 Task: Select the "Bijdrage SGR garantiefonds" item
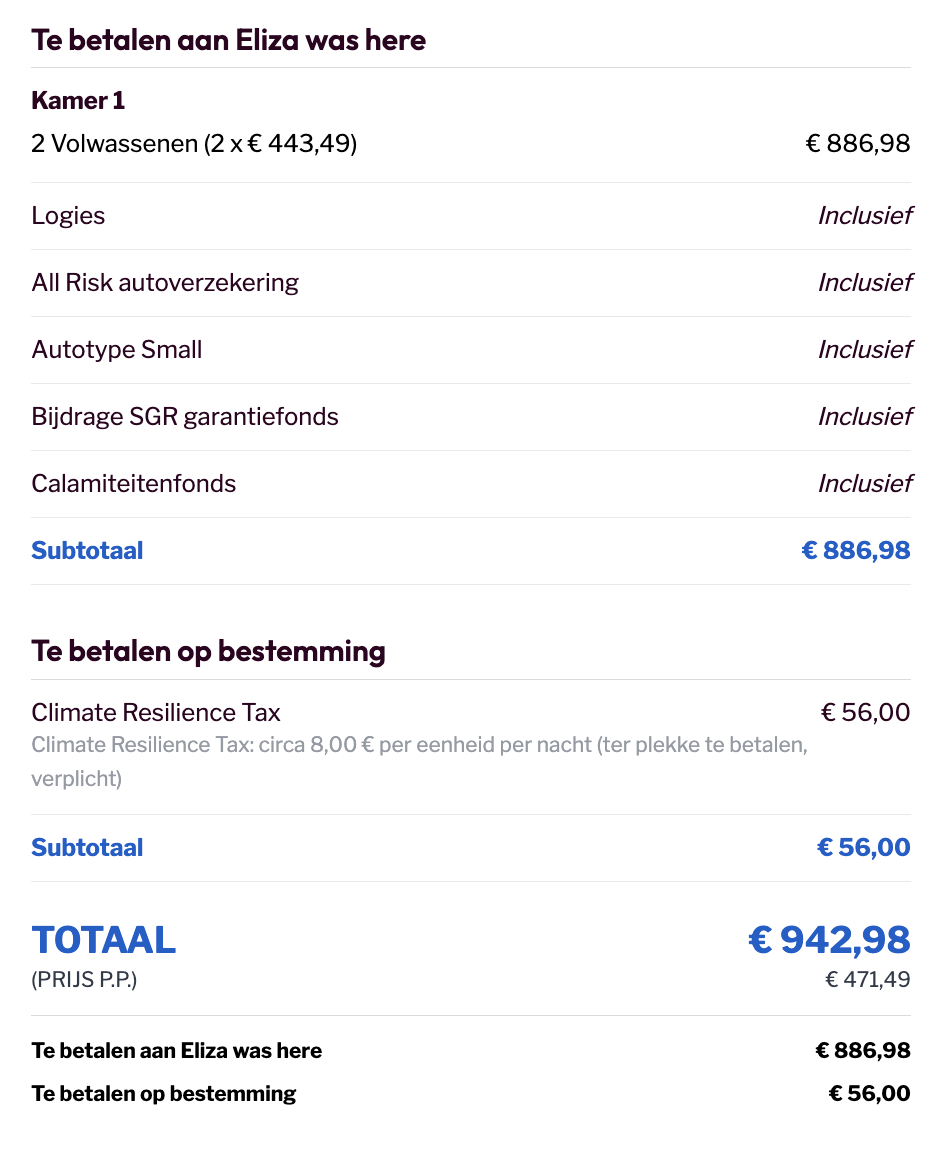tap(185, 417)
